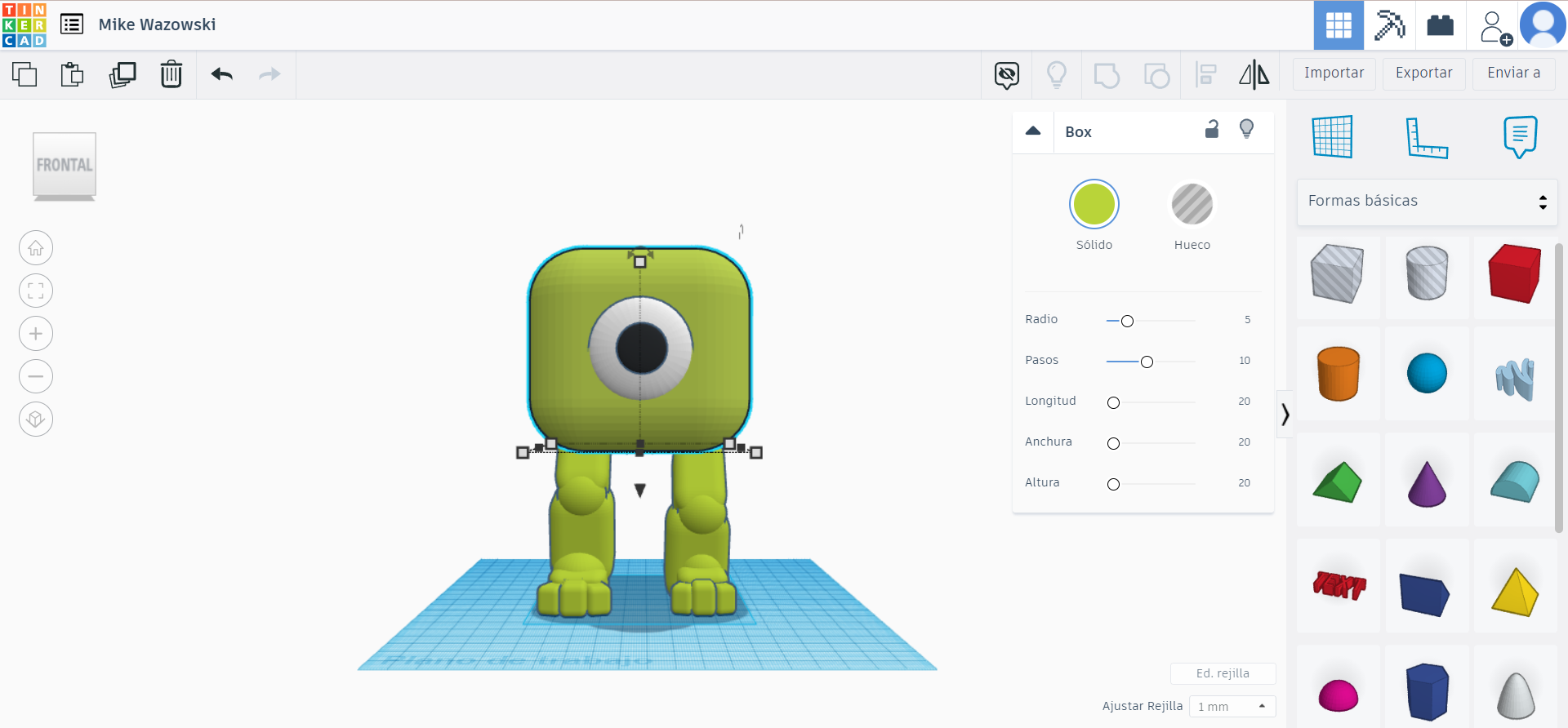The image size is (1568, 728).
Task: Click the Radio slider handle
Action: click(1128, 322)
